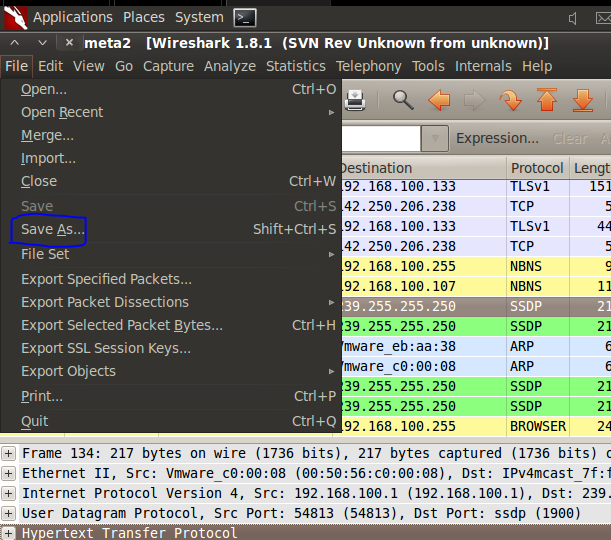Click into the display filter input field
Viewport: 611px width, 540px height.
click(381, 138)
